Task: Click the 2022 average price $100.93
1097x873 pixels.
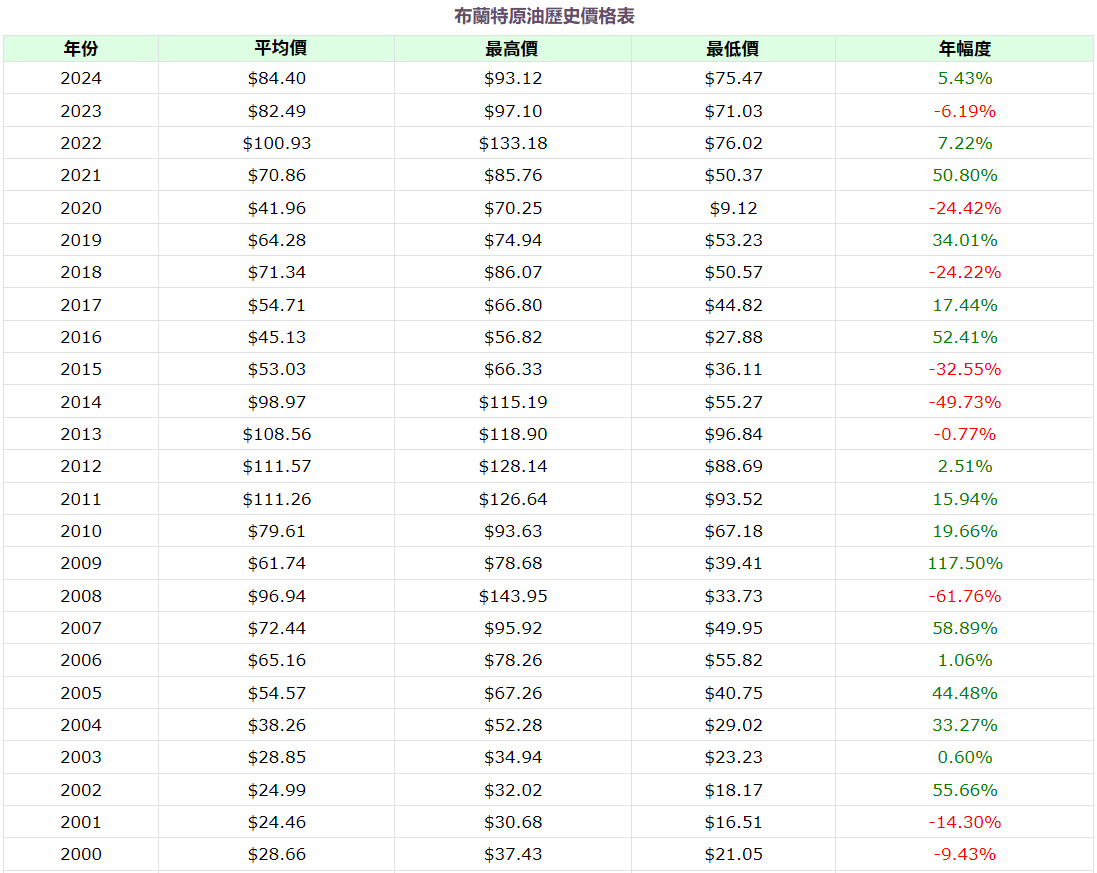Action: click(x=277, y=143)
